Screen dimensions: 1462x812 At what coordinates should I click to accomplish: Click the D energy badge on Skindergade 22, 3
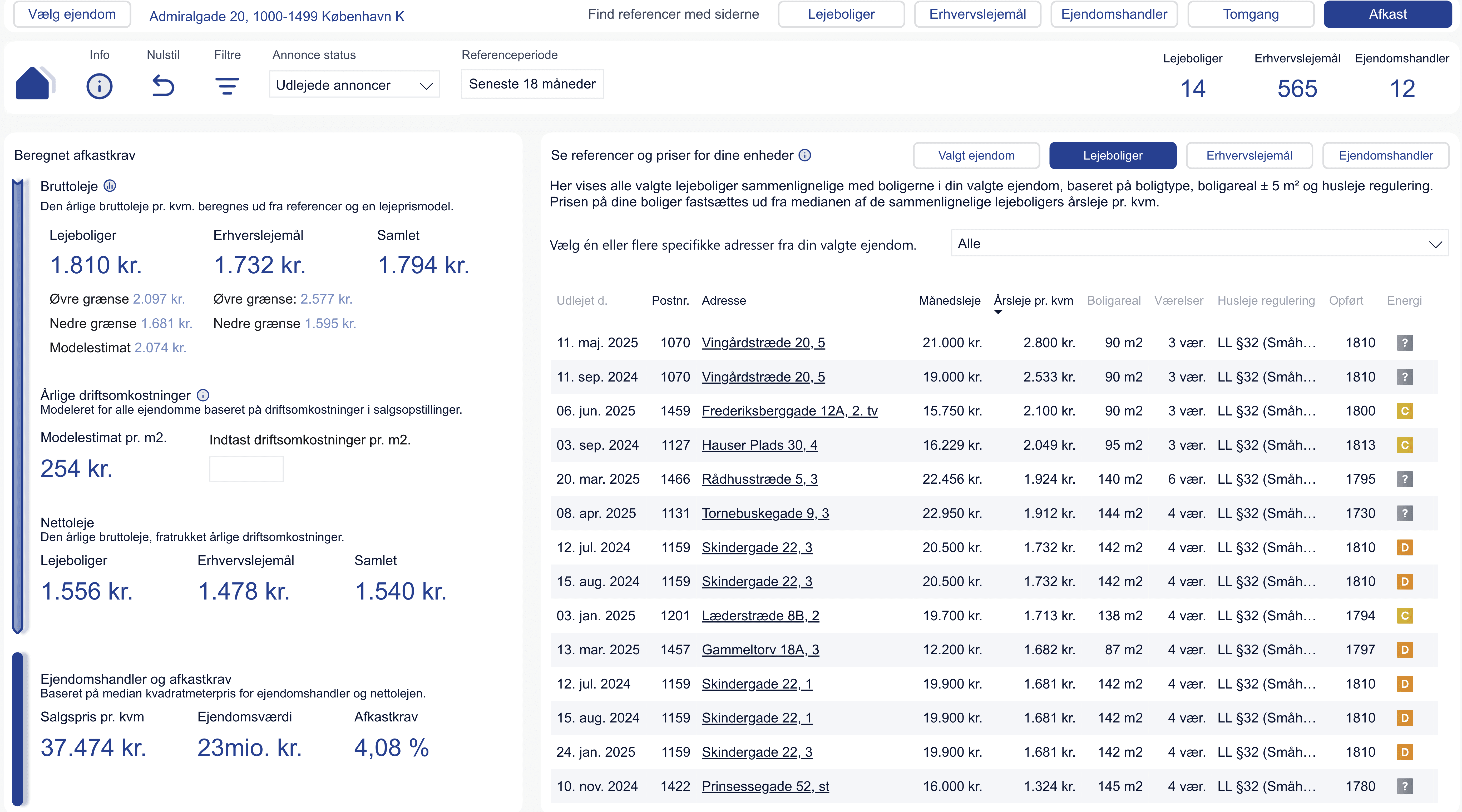point(1405,547)
